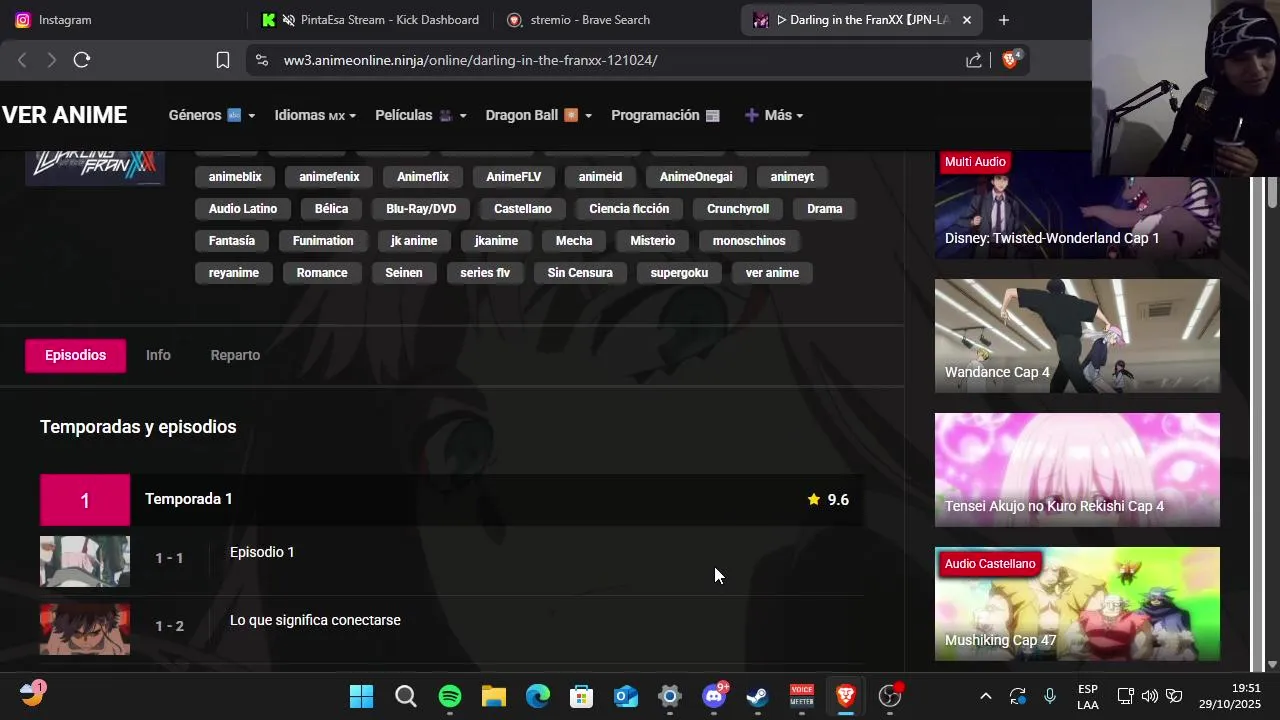Image resolution: width=1280 pixels, height=720 pixels.
Task: Open Microsoft Edge from the taskbar
Action: (x=537, y=696)
